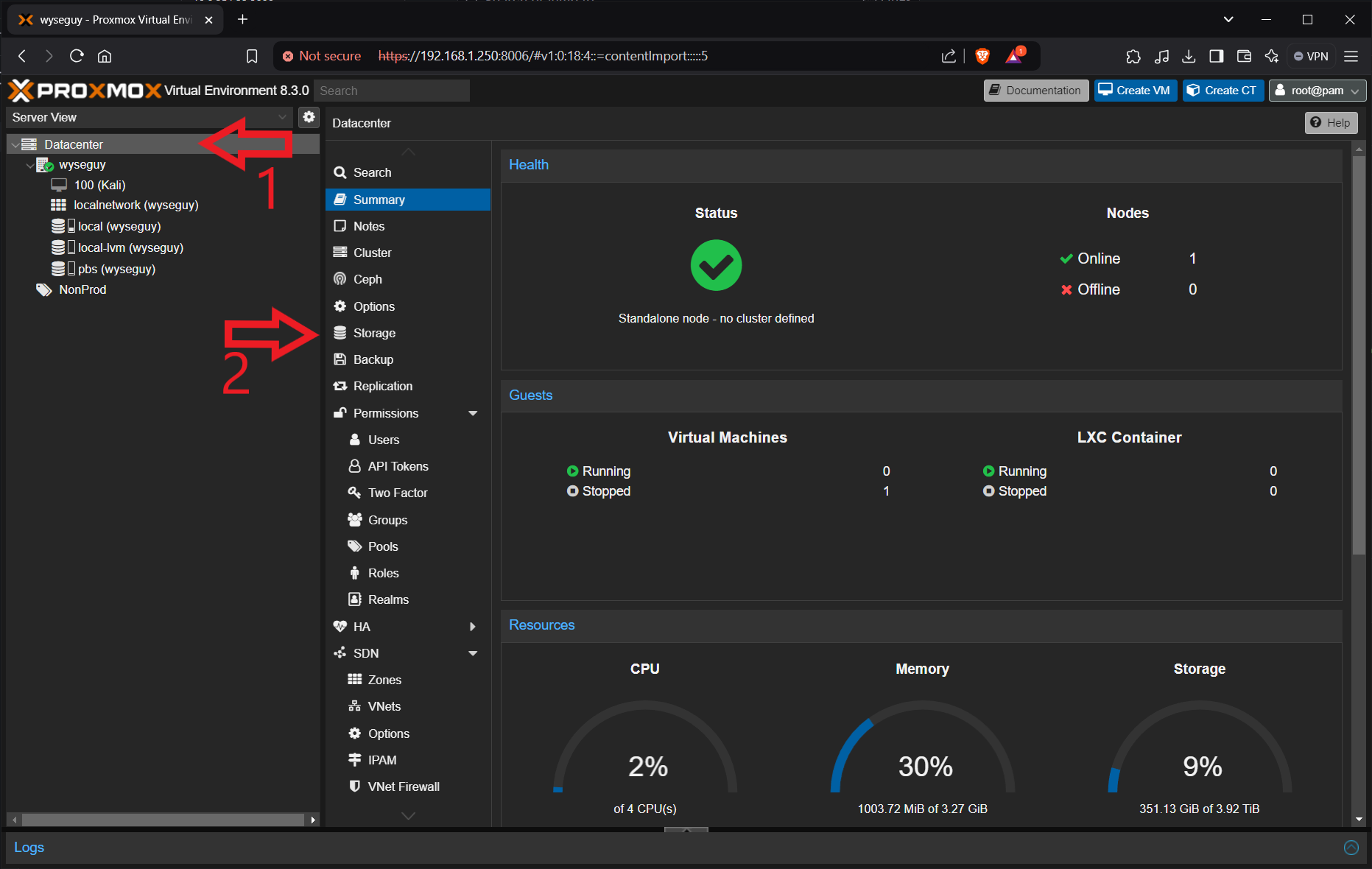The width and height of the screenshot is (1372, 869).
Task: Collapse the wyseguy node arrow
Action: 29,165
